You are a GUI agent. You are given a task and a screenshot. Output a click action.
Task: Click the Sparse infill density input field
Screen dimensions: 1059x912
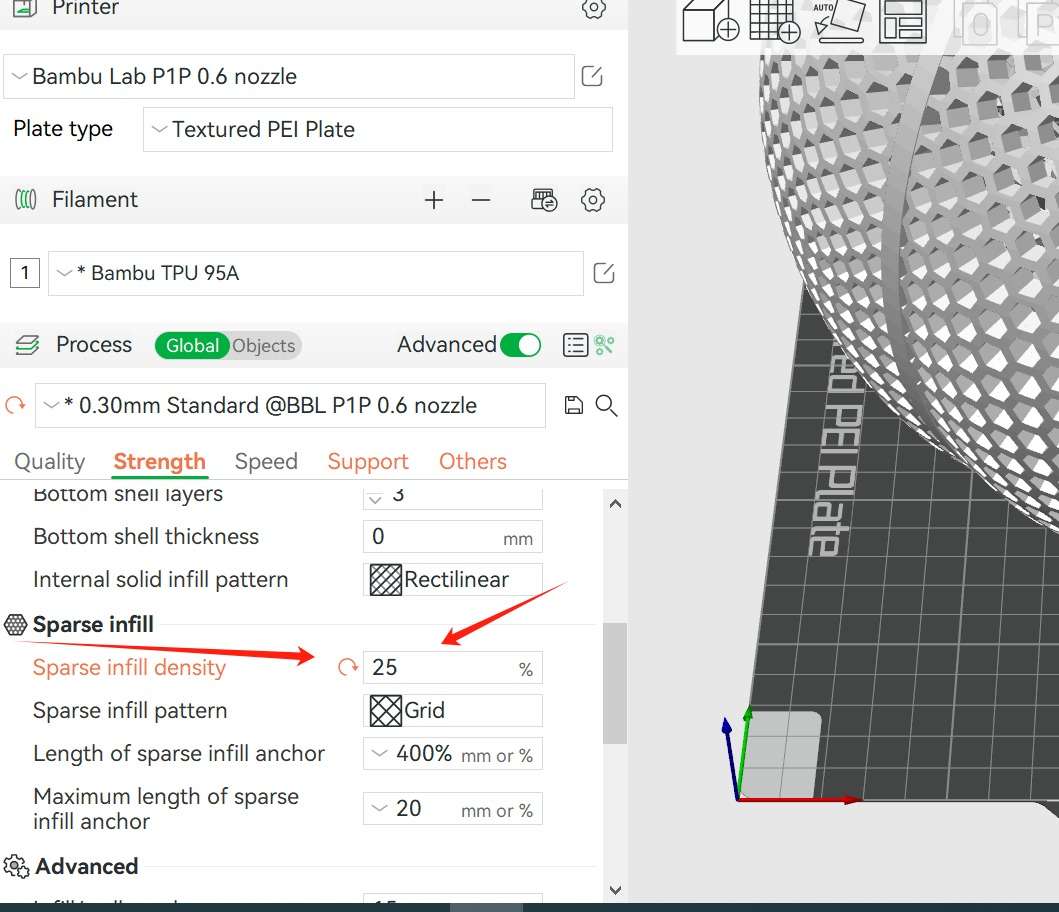click(x=440, y=668)
